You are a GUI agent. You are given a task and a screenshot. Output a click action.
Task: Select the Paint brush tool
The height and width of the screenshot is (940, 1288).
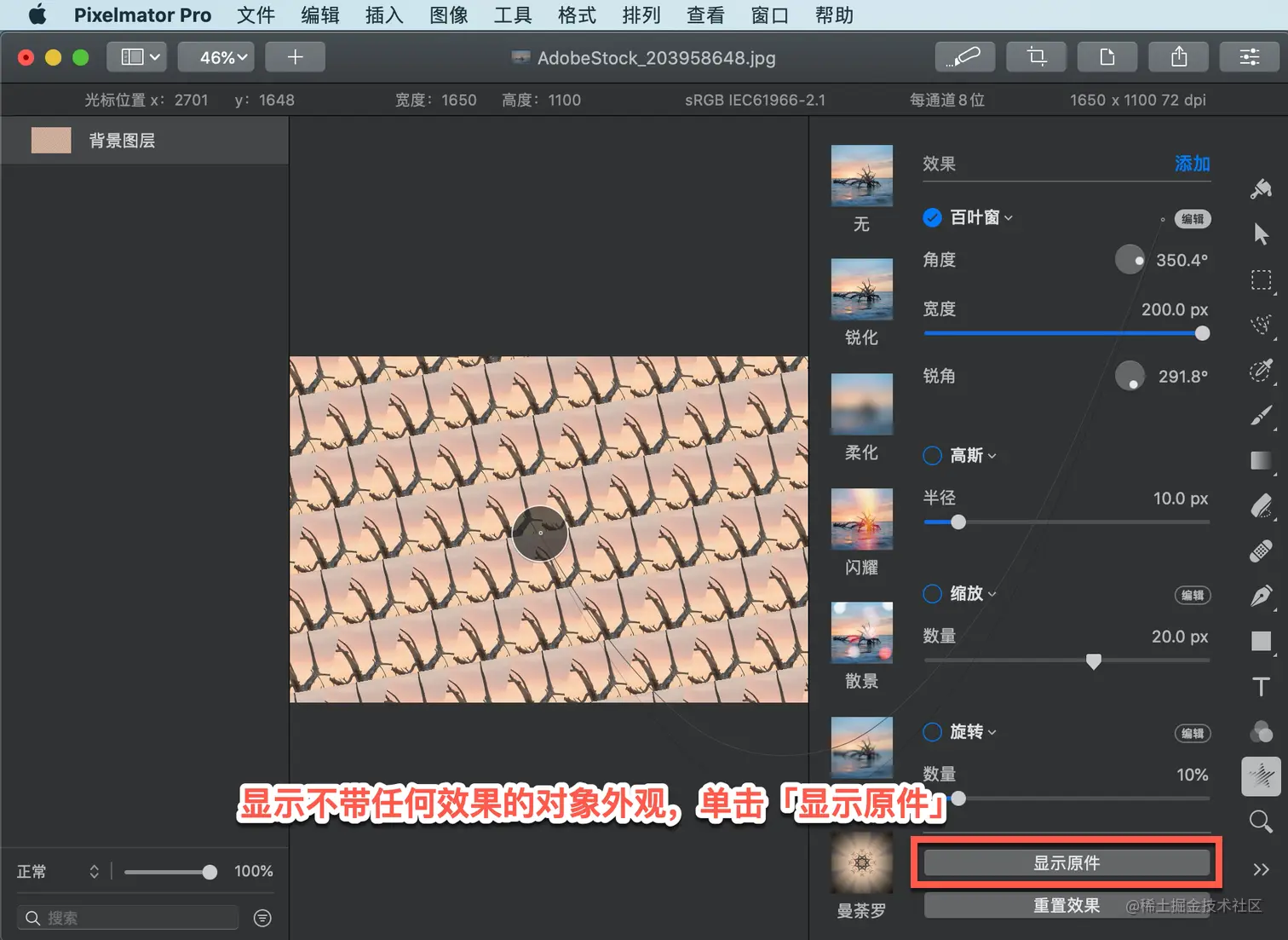point(1261,415)
